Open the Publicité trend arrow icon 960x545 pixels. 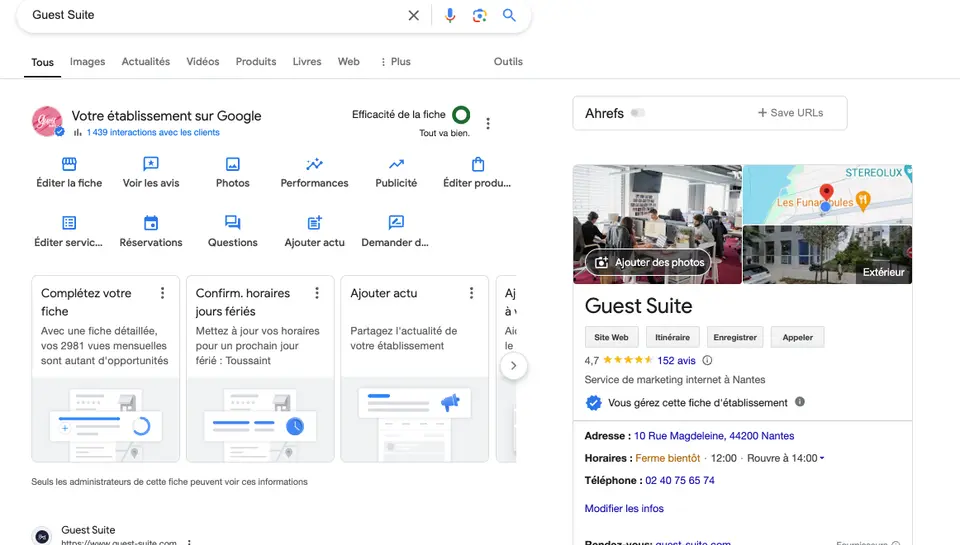pos(396,164)
